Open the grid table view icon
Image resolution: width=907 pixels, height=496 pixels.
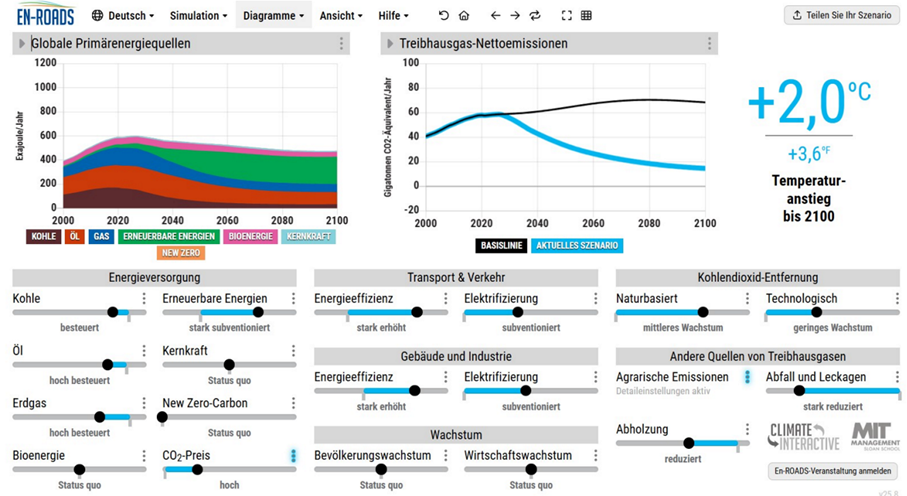pos(586,16)
